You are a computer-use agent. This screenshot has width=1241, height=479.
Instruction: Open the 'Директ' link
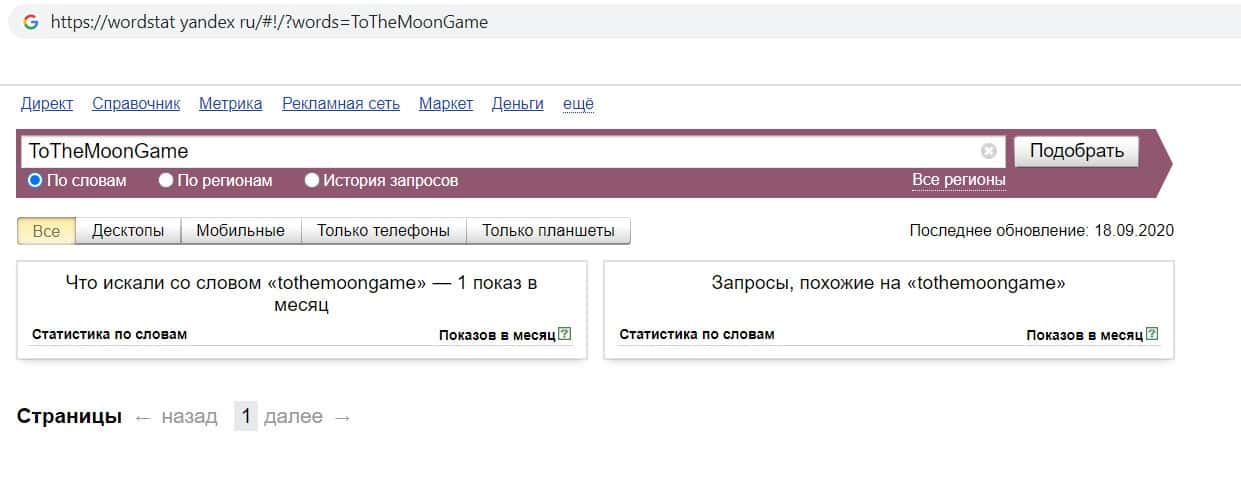[47, 104]
